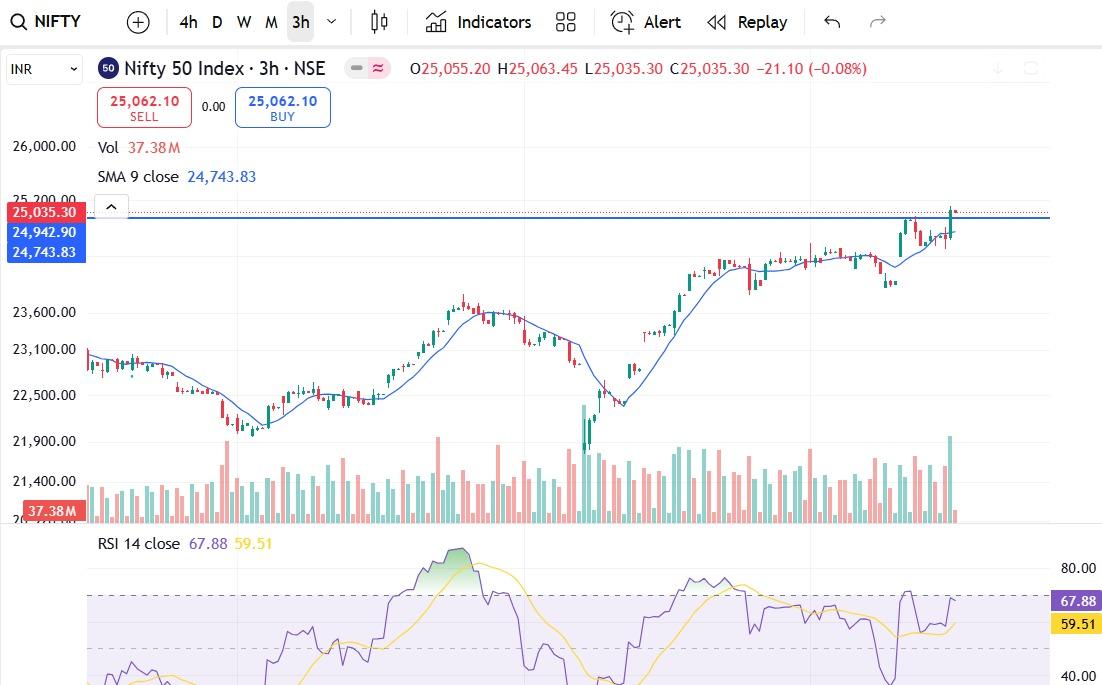
Task: Select the RSI 14 close legend
Action: [x=185, y=544]
